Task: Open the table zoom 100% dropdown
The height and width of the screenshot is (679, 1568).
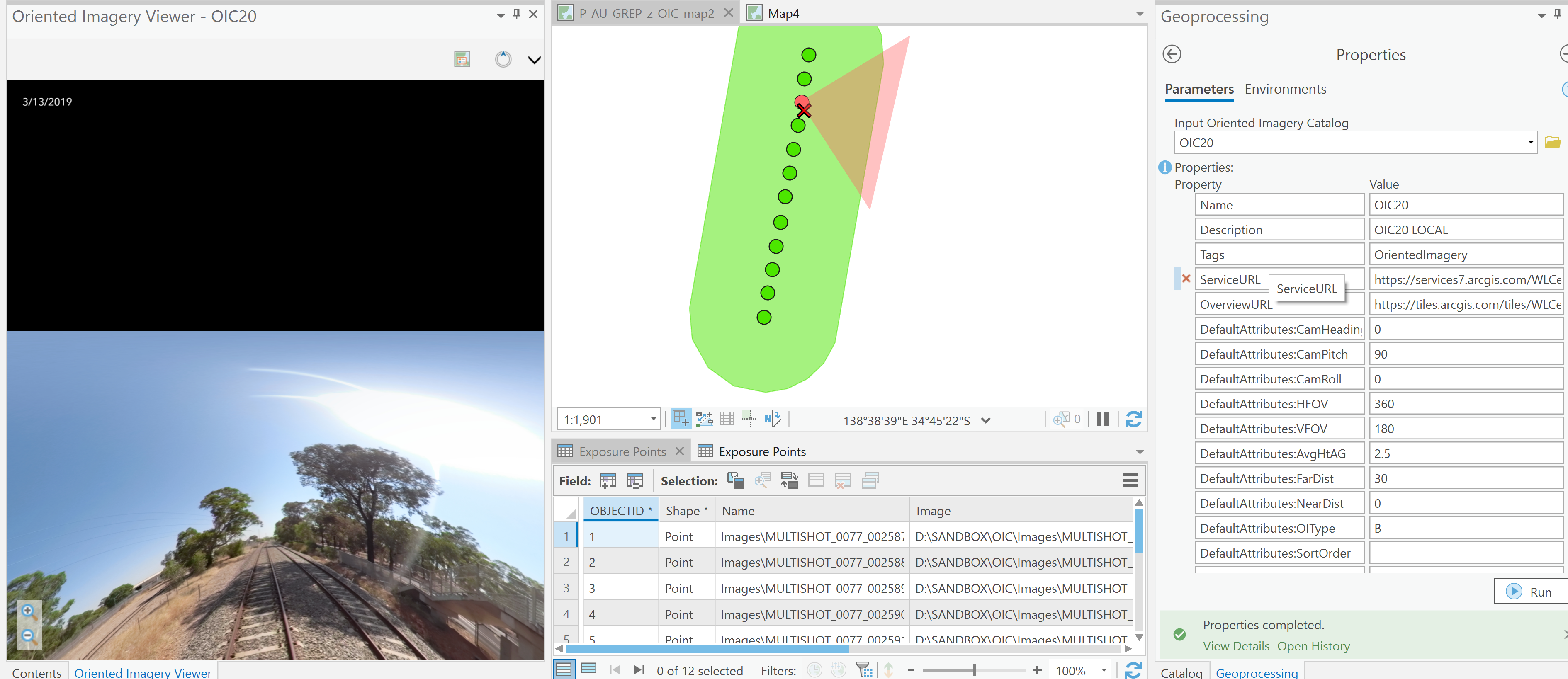Action: [1104, 670]
